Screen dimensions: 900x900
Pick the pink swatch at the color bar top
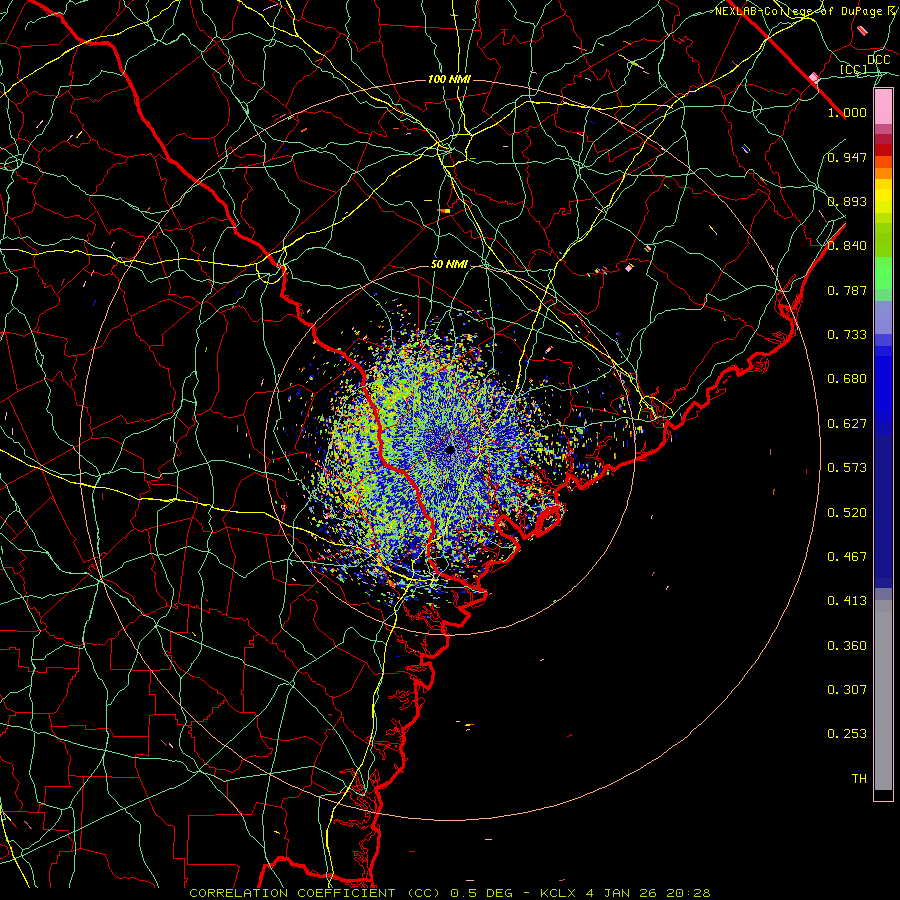pos(883,107)
